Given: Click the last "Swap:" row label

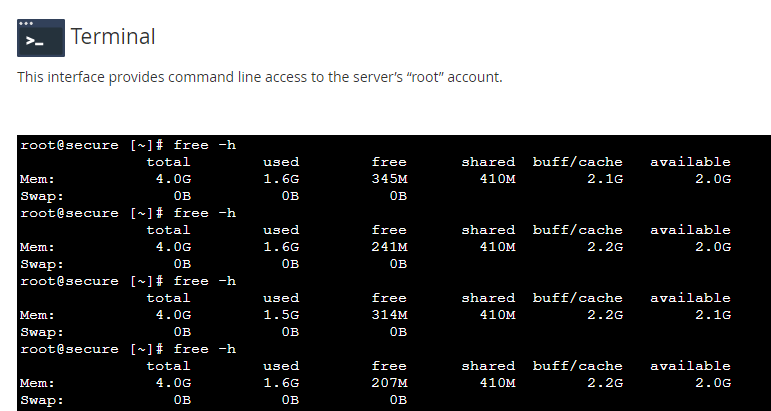Looking at the screenshot, I should point(41,400).
